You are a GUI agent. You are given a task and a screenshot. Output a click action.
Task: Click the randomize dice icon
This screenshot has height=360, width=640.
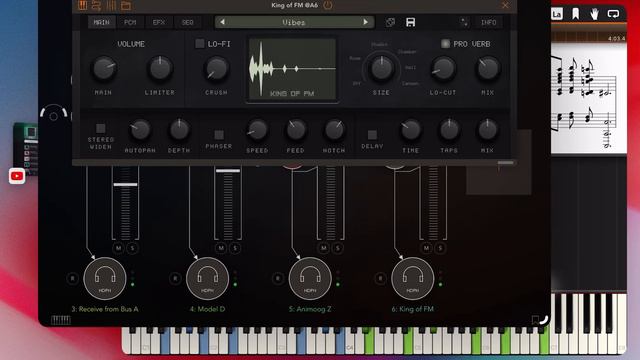[x=390, y=22]
